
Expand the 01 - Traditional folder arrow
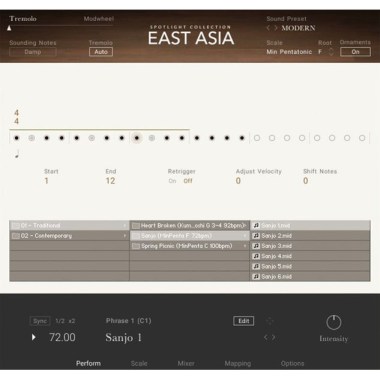pos(125,226)
